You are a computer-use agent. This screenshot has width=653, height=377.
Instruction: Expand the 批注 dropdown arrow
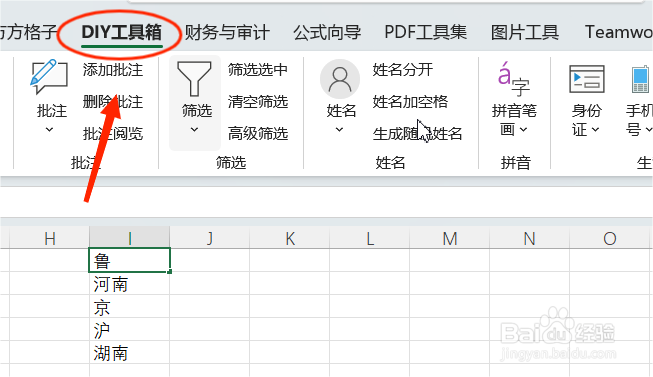[49, 130]
